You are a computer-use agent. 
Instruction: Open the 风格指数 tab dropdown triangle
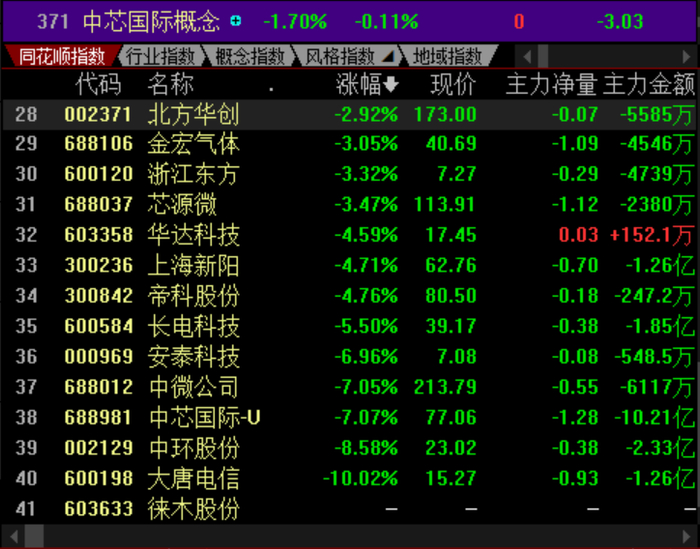pyautogui.click(x=388, y=56)
